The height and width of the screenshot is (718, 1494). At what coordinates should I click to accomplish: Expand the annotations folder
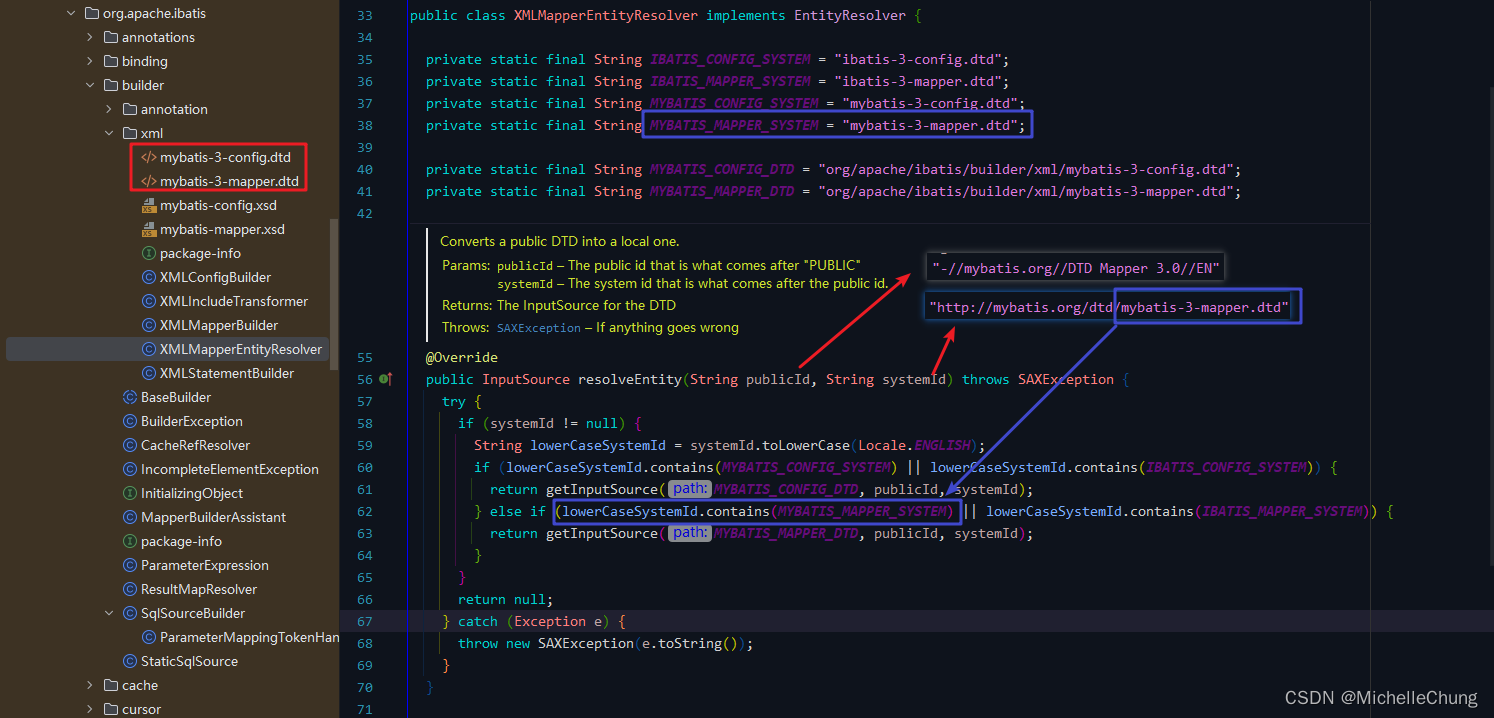90,37
